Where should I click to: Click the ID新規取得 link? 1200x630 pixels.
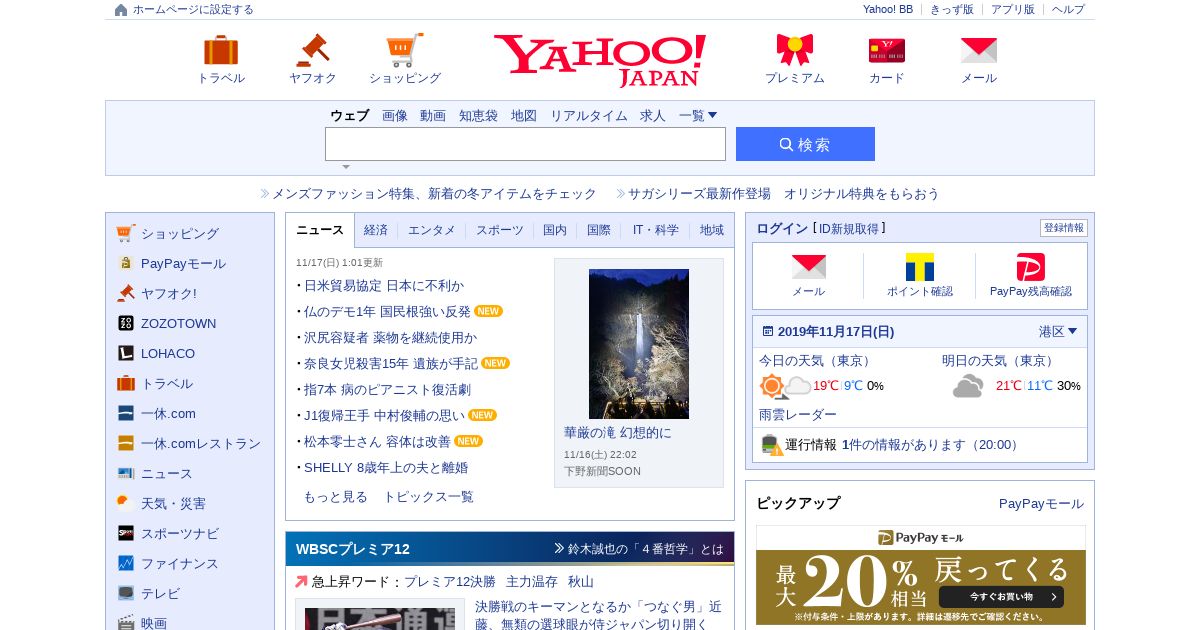point(849,228)
